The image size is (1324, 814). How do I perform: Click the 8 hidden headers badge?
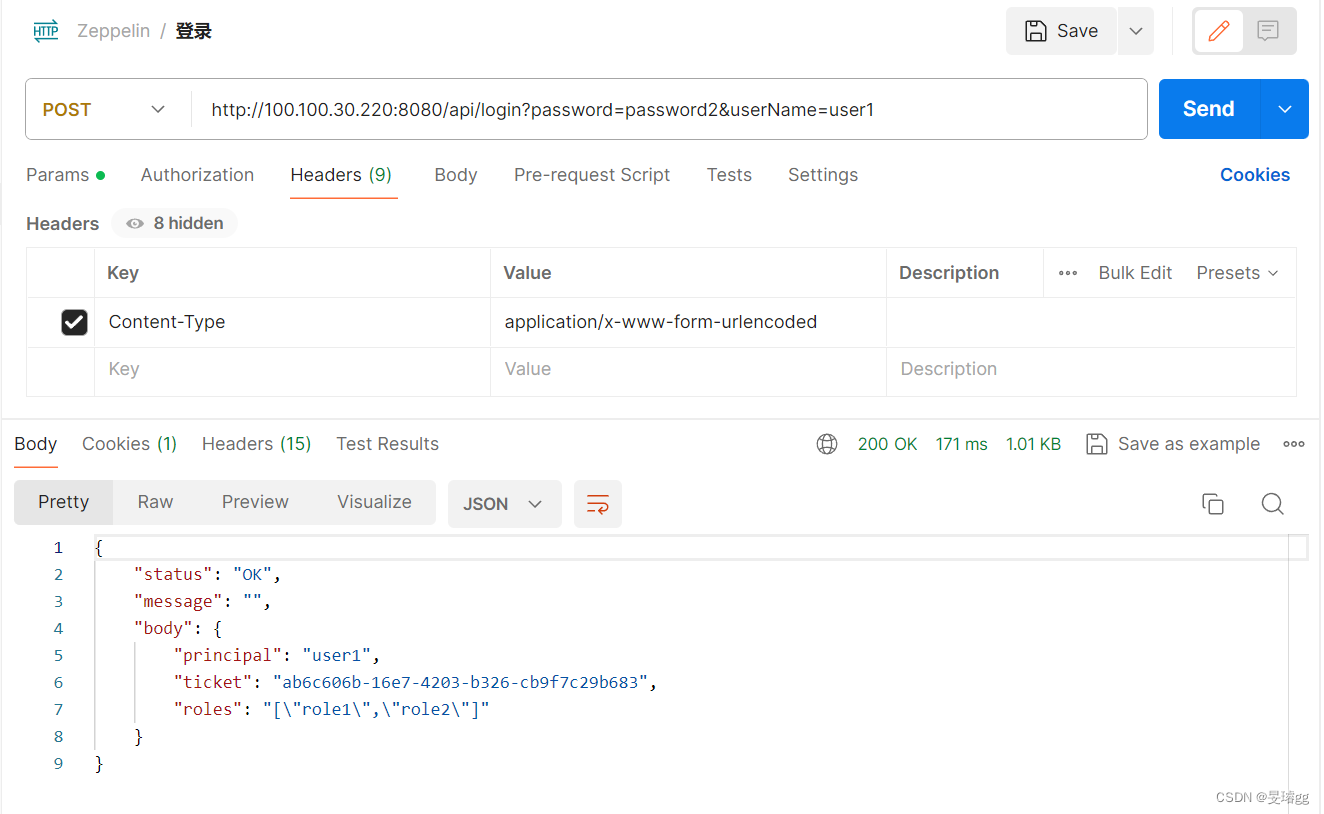(x=175, y=223)
